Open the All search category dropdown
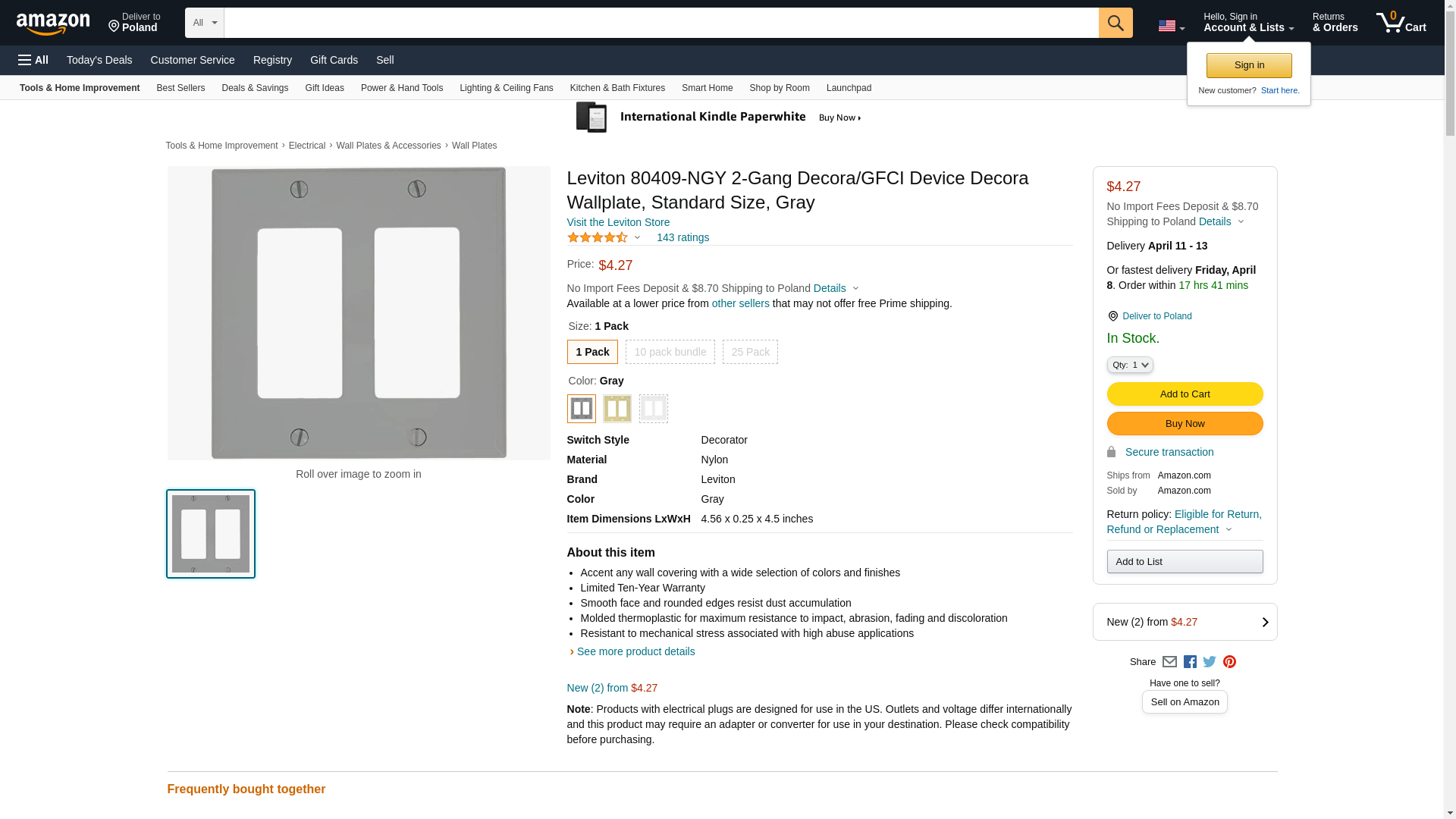Viewport: 1456px width, 819px height. [204, 23]
